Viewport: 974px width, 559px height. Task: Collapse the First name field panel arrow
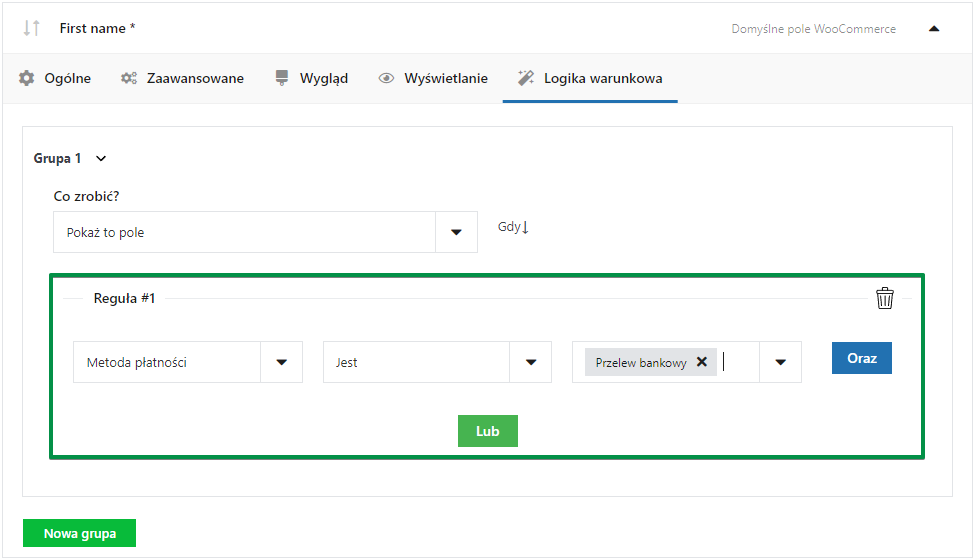(934, 29)
